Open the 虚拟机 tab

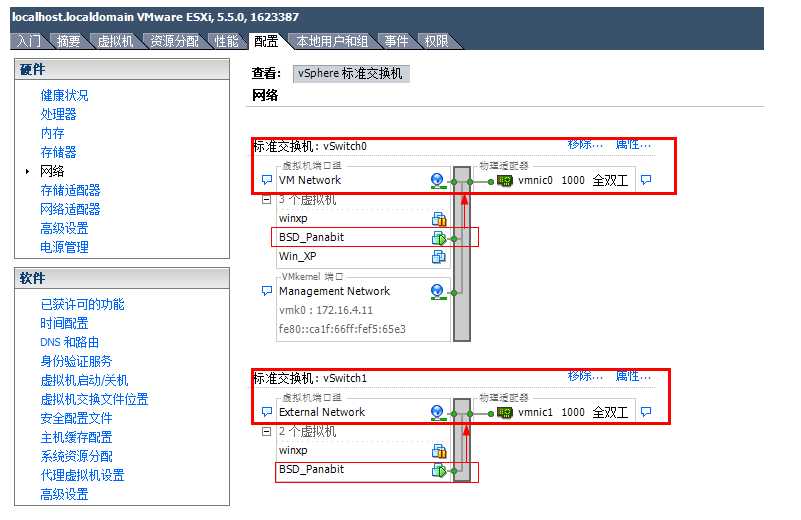115,41
